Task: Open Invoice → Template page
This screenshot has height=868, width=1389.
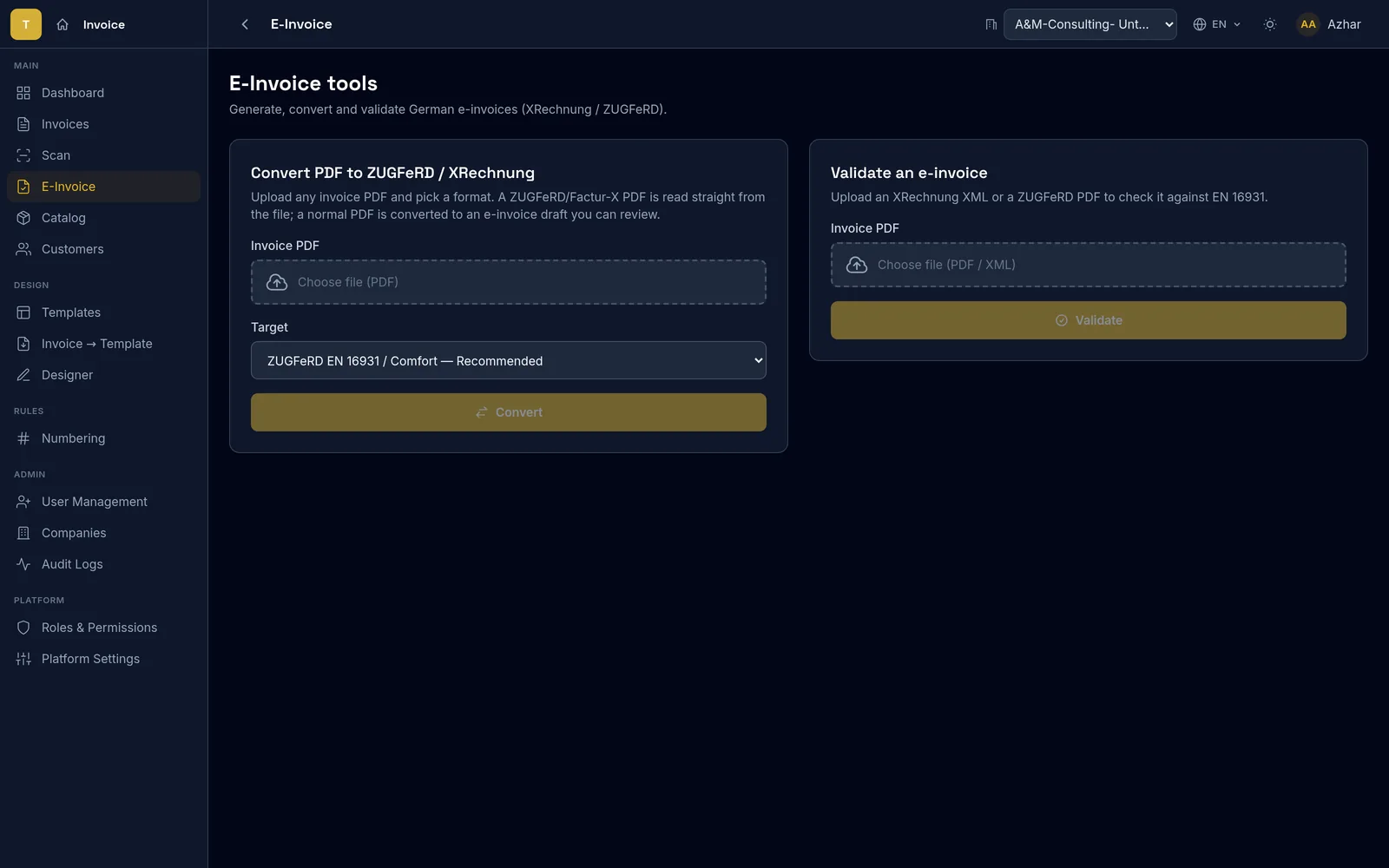Action: click(x=103, y=344)
